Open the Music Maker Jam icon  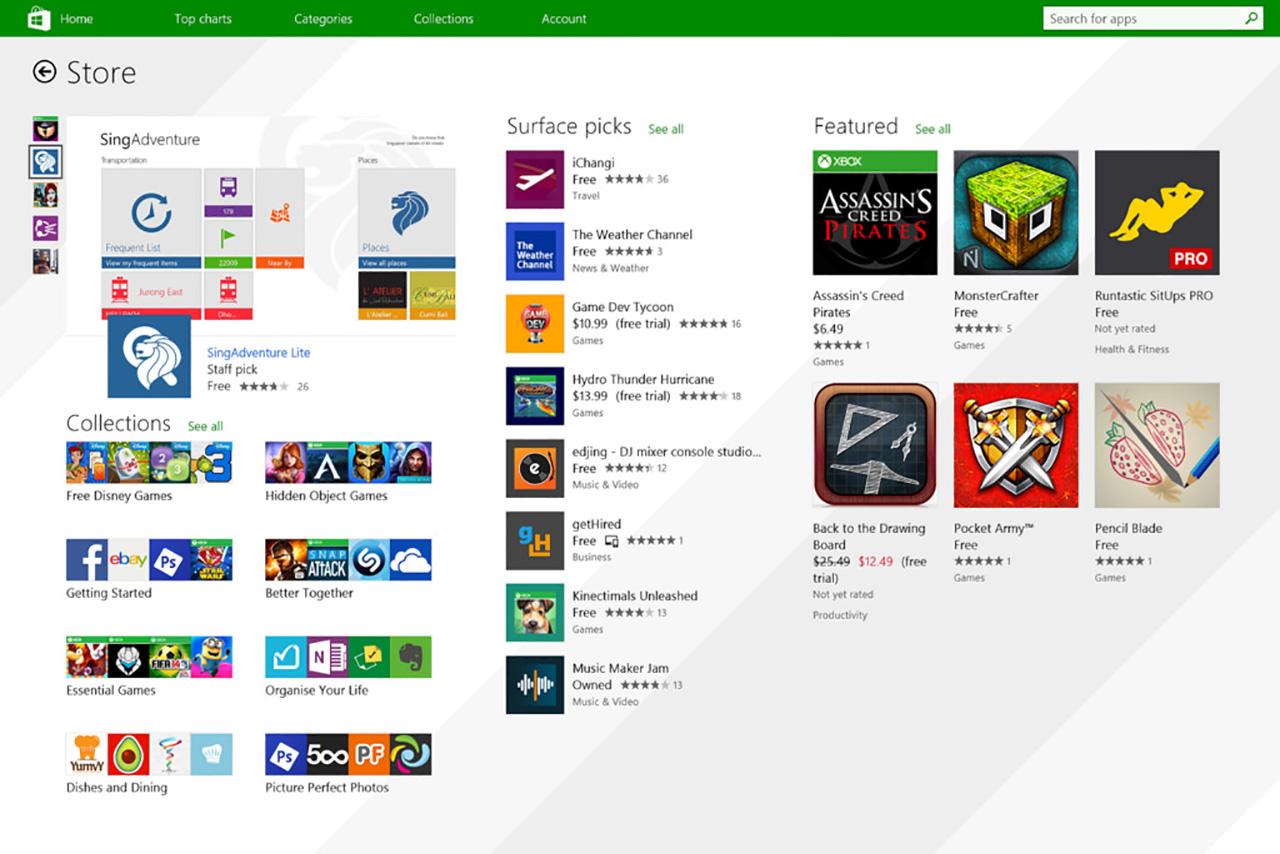[x=535, y=685]
